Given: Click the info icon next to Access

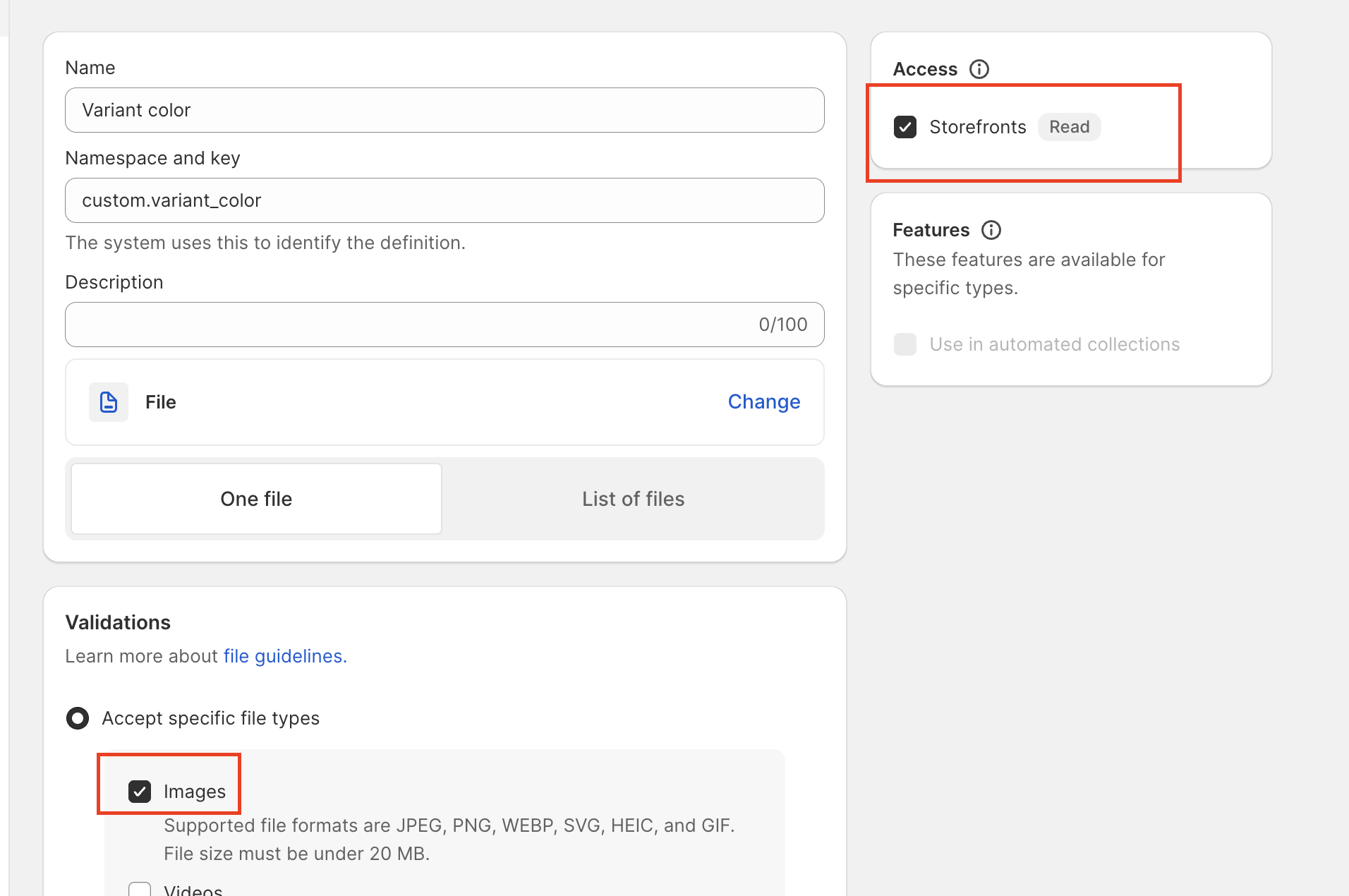Looking at the screenshot, I should click(979, 69).
